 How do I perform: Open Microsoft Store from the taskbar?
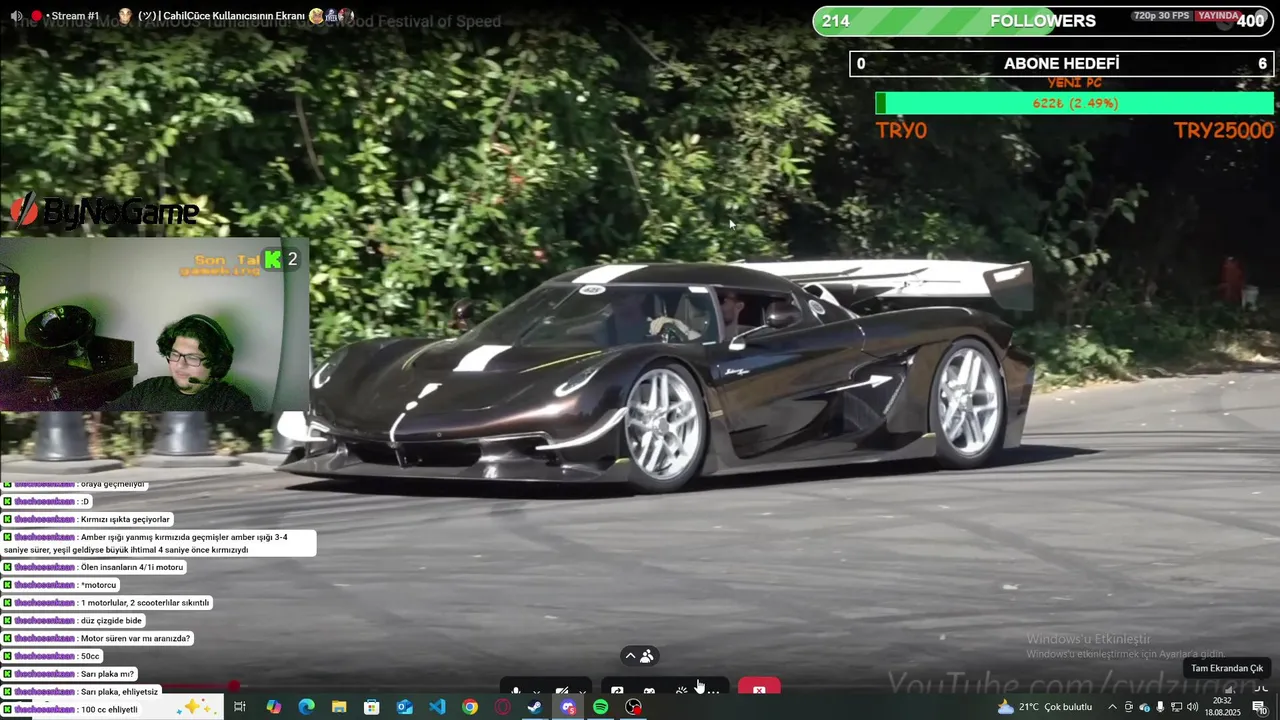pos(372,707)
